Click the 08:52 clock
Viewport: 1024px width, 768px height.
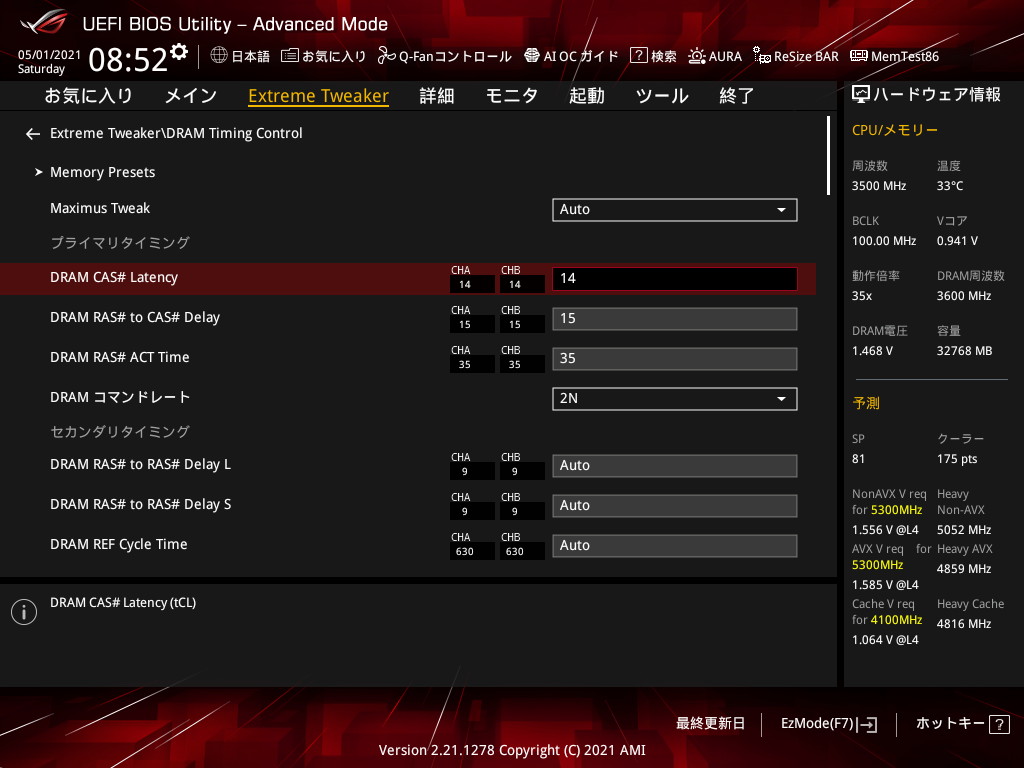(x=128, y=60)
